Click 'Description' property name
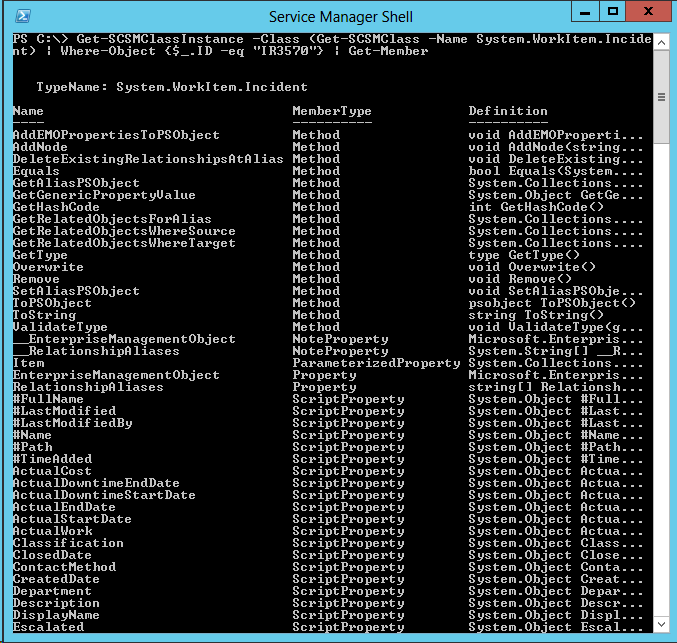 [x=56, y=603]
